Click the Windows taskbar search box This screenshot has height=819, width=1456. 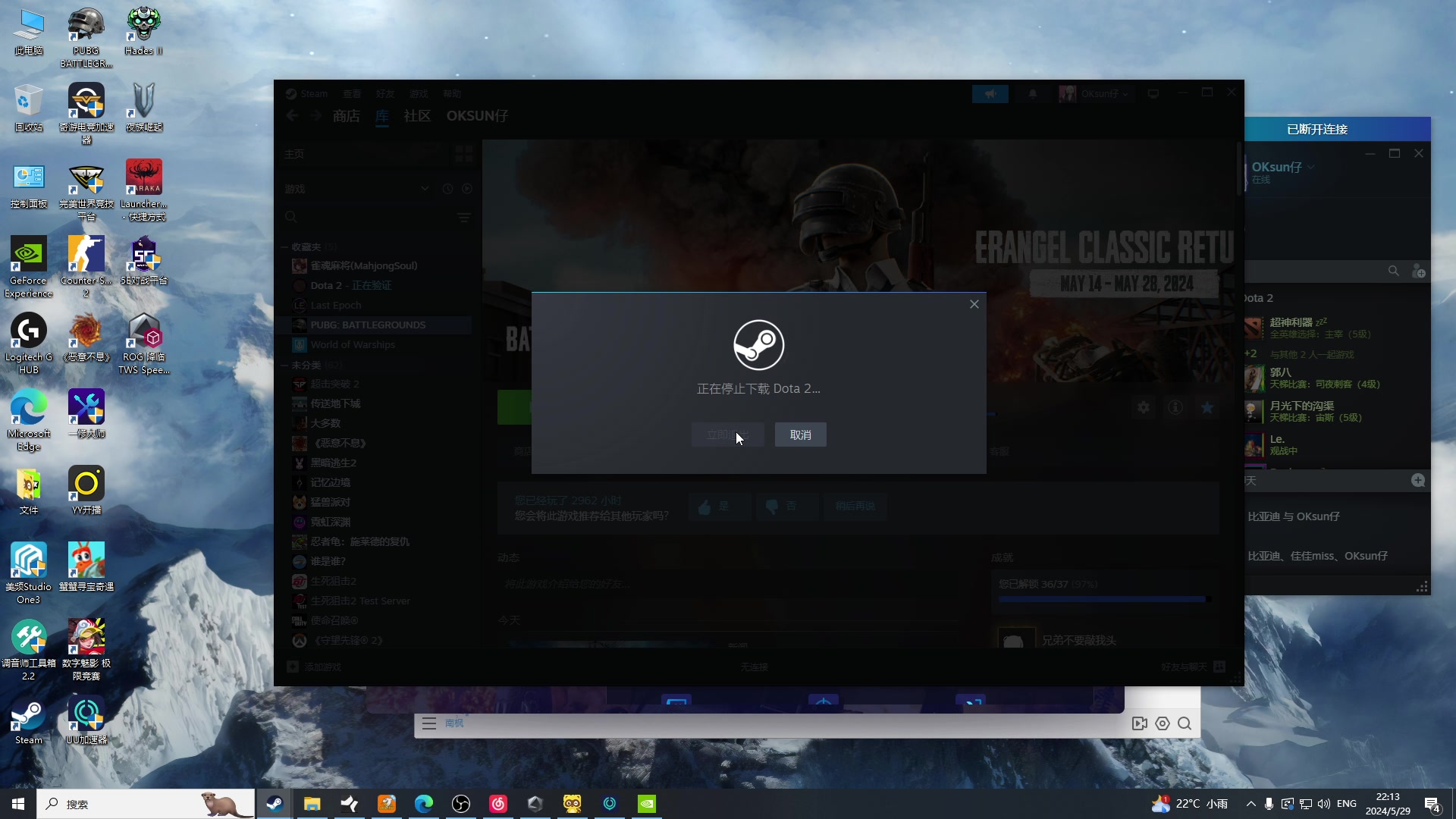coord(146,804)
